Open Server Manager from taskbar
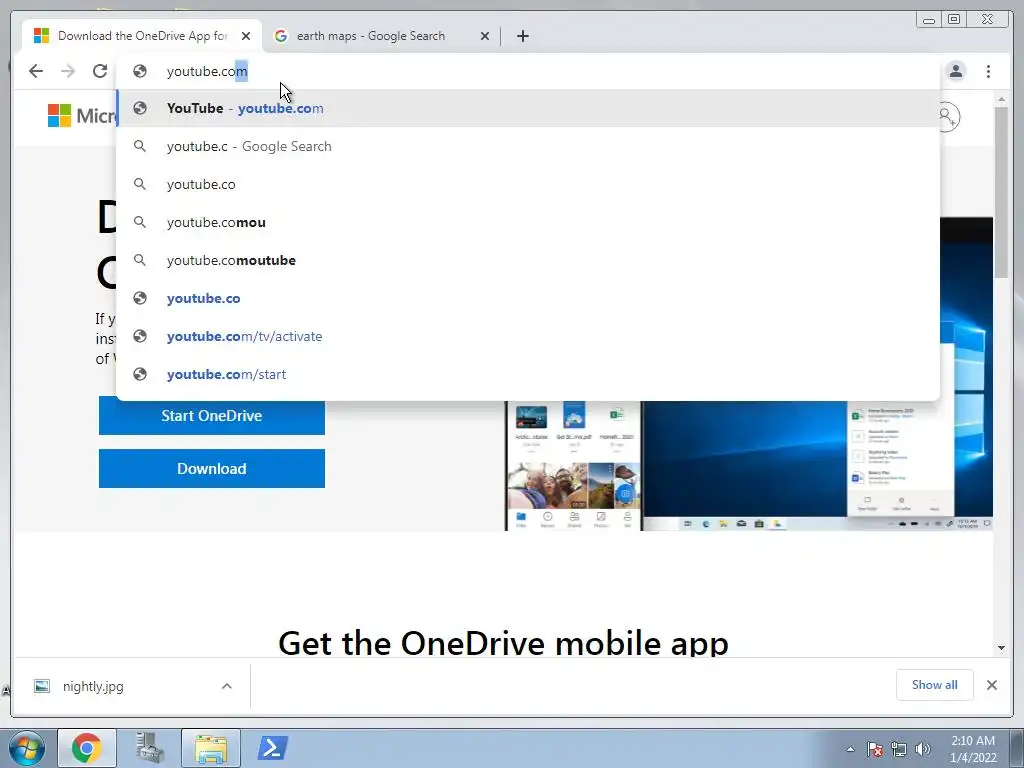The image size is (1024, 768). point(149,748)
